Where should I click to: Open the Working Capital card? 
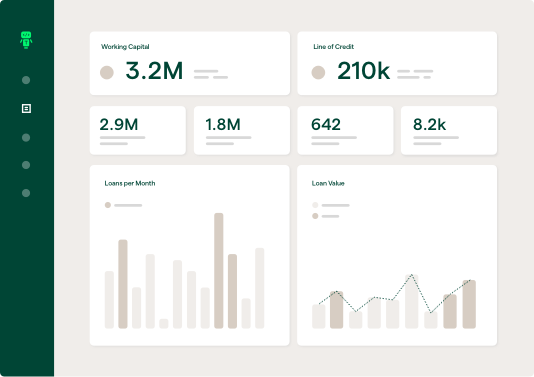pyautogui.click(x=190, y=63)
